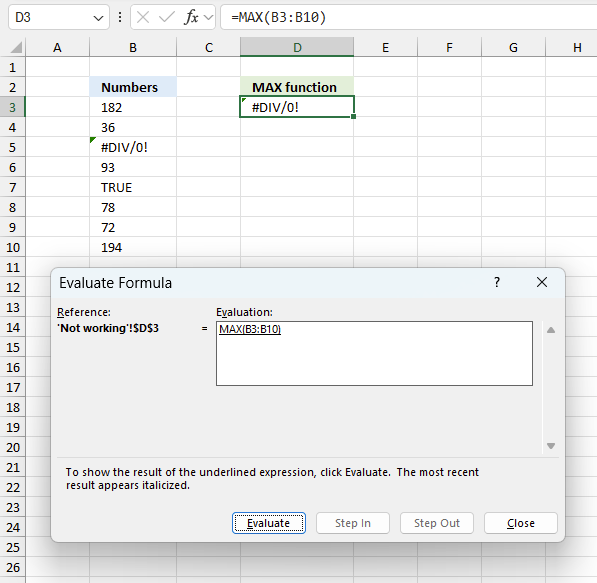The width and height of the screenshot is (597, 583).
Task: Click the error indicator triangle on cell B5
Action: click(x=93, y=140)
